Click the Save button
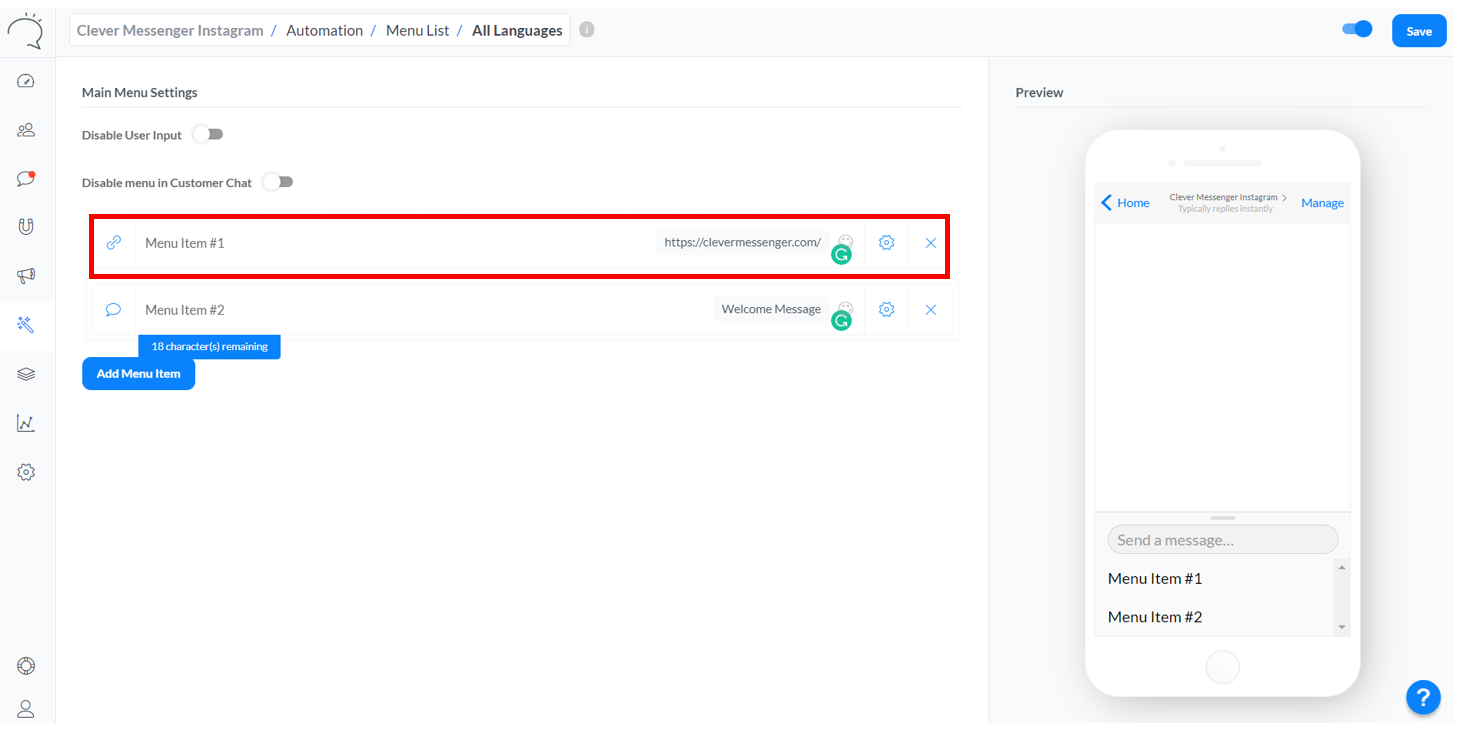This screenshot has height=737, width=1457. (1418, 31)
